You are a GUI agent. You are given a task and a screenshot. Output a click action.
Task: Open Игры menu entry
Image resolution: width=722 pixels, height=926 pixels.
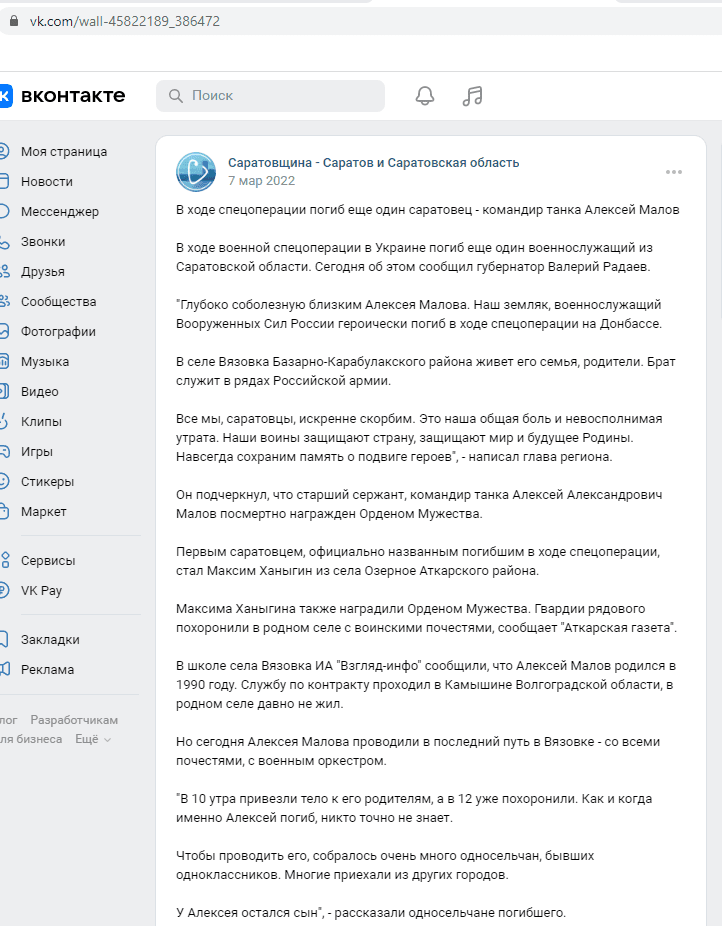pos(37,452)
